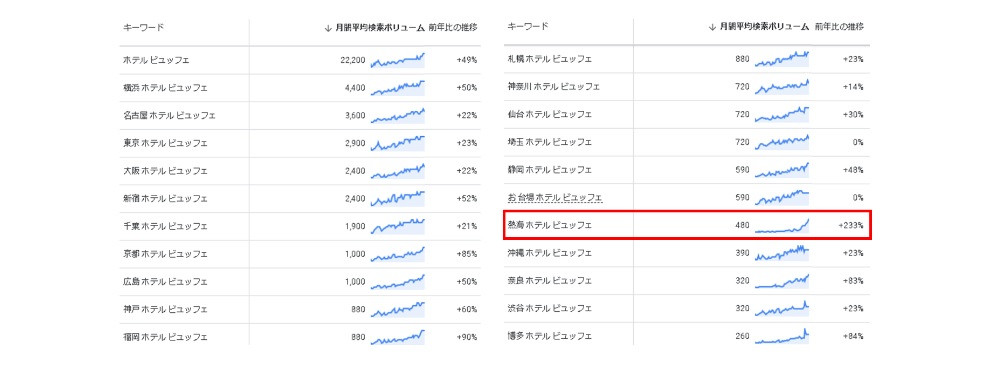Click the sparkline chart for 札幌 ホテル ビュッフェ
The height and width of the screenshot is (368, 989).
pyautogui.click(x=782, y=59)
